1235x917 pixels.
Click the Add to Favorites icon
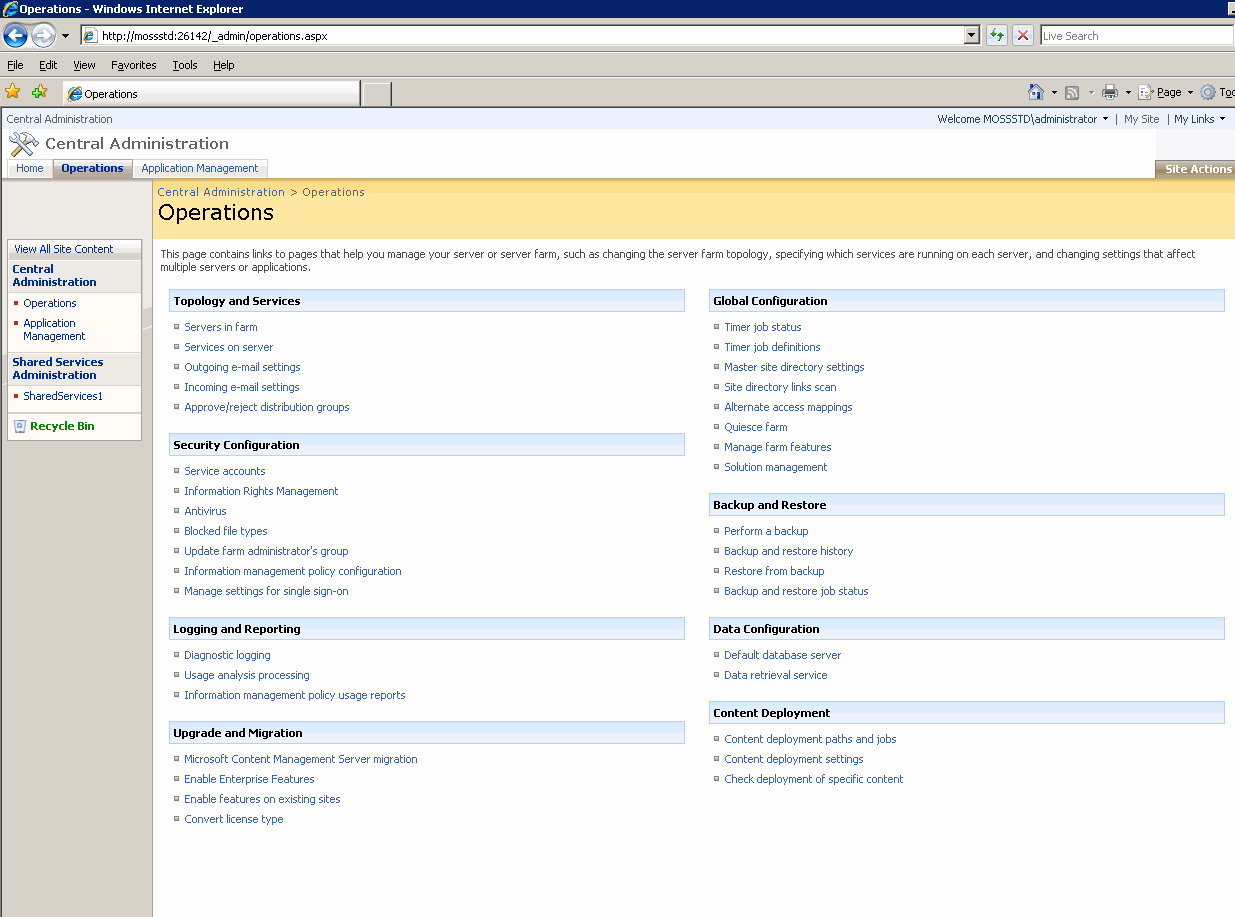click(39, 92)
